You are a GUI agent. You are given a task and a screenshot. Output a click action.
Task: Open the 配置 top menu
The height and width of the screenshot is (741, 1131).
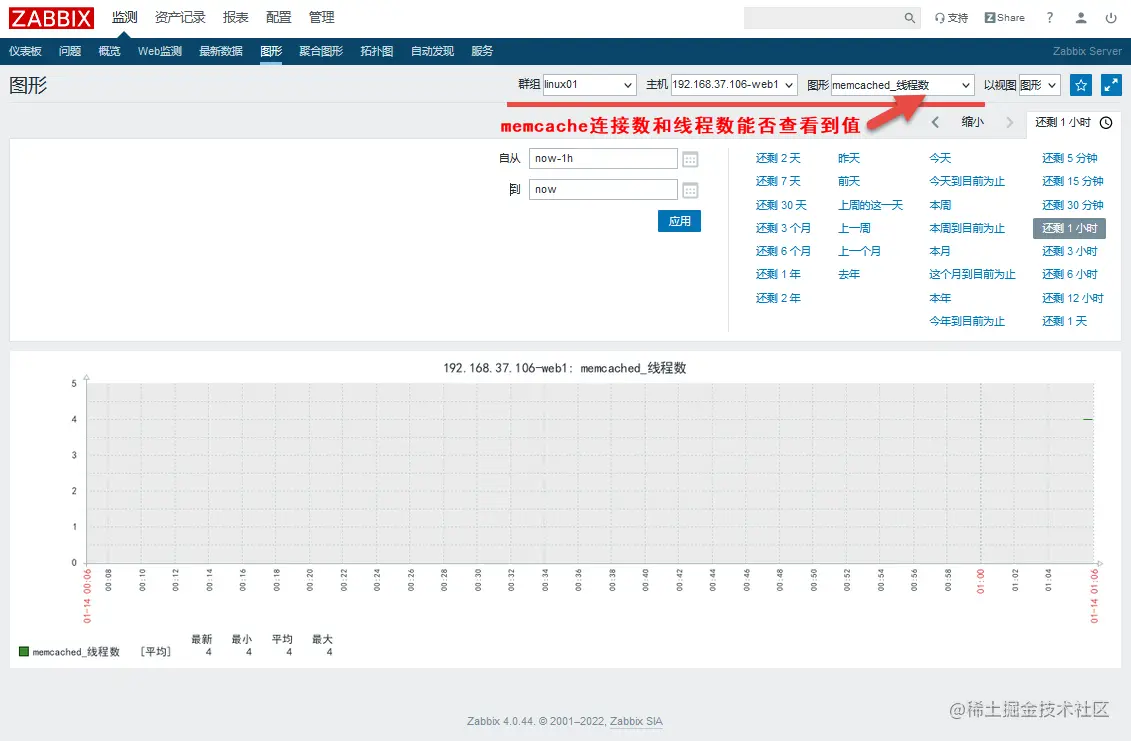click(278, 17)
